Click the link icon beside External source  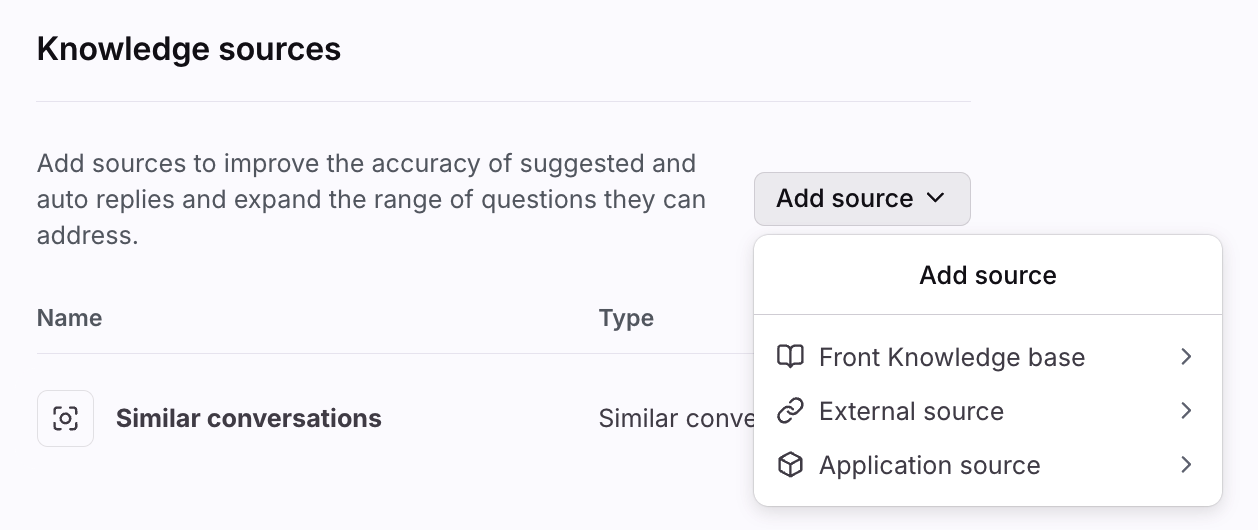(x=790, y=411)
